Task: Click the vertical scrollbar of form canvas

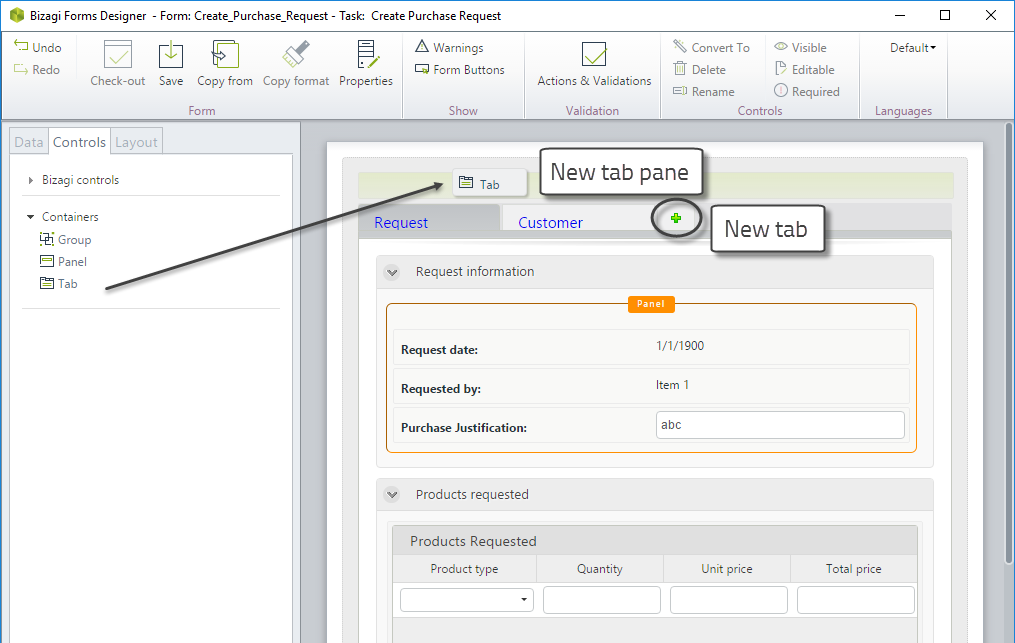Action: coord(1009,343)
